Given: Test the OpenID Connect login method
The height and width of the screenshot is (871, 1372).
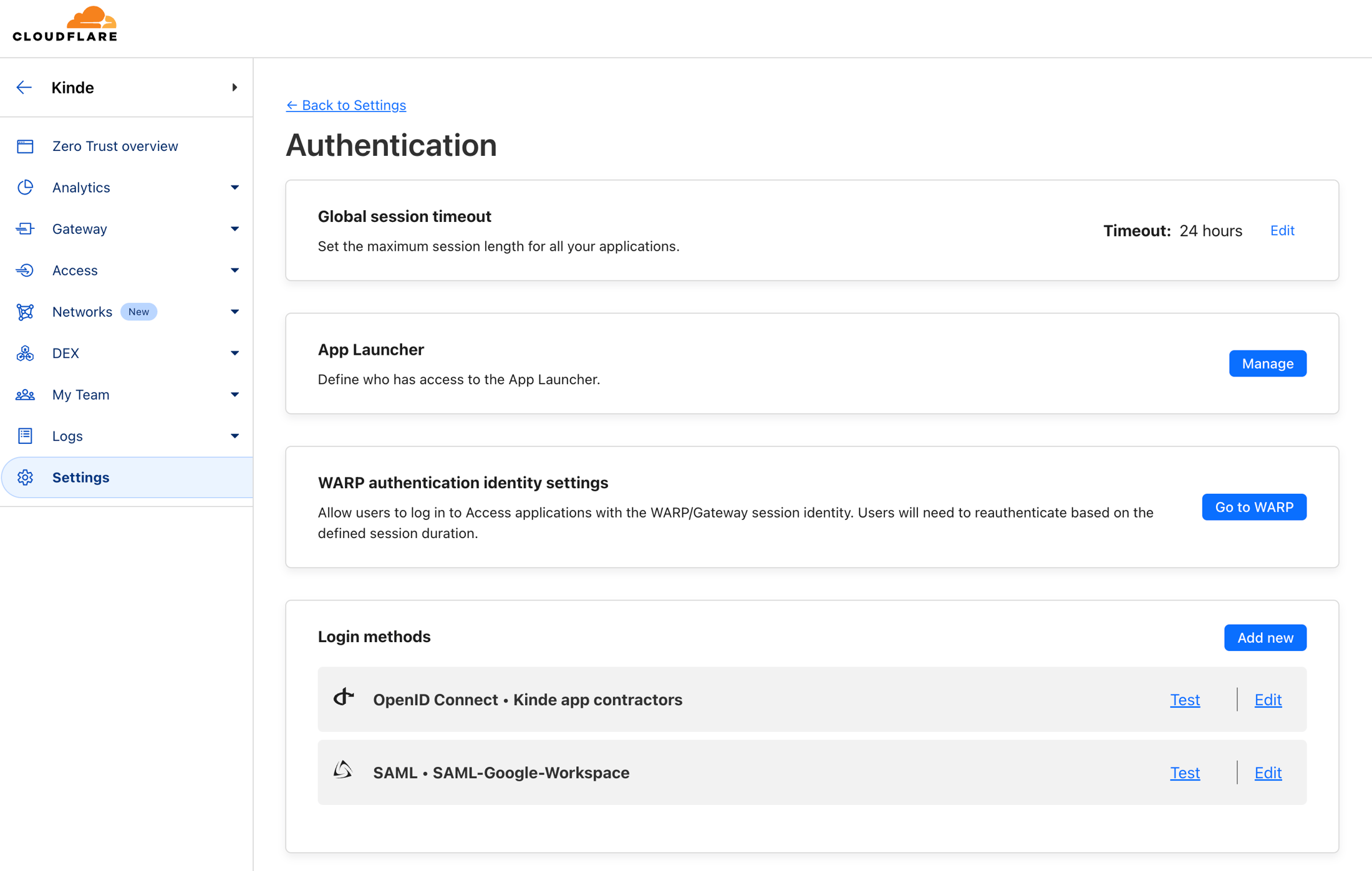Looking at the screenshot, I should coord(1185,700).
